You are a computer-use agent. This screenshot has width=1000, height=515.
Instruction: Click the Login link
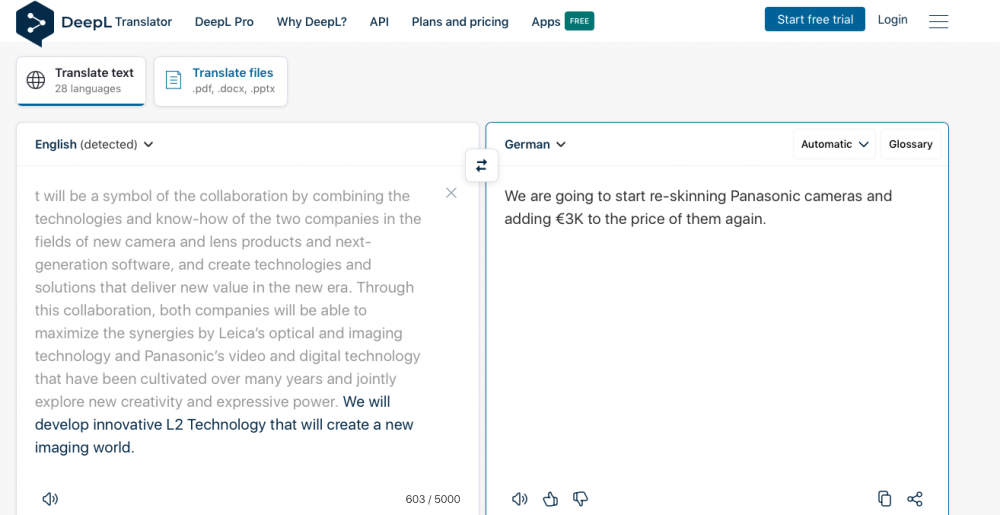click(892, 20)
